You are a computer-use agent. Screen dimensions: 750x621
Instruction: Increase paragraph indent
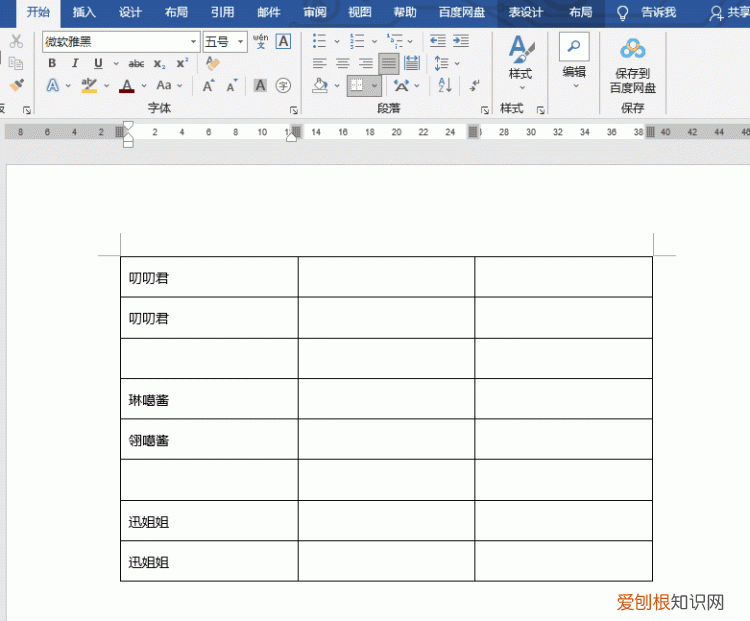coord(461,41)
